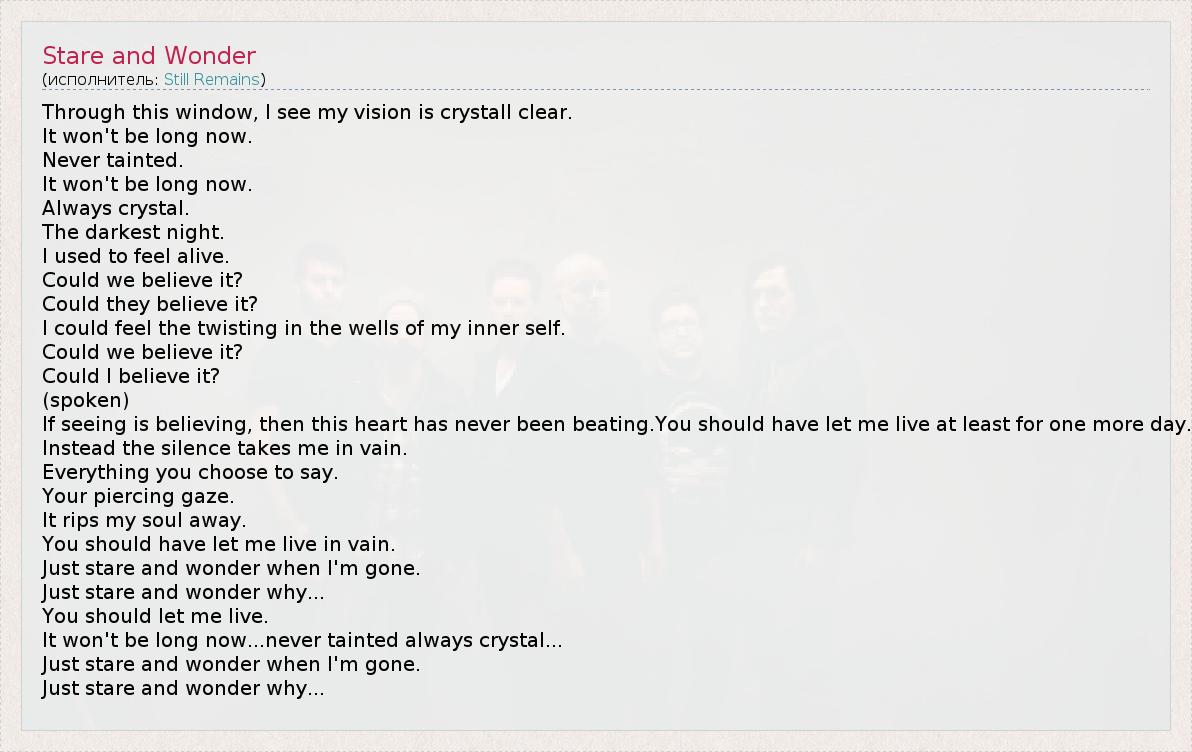Viewport: 1192px width, 752px height.
Task: Select the "Never tainted." lyric line
Action: pos(113,160)
